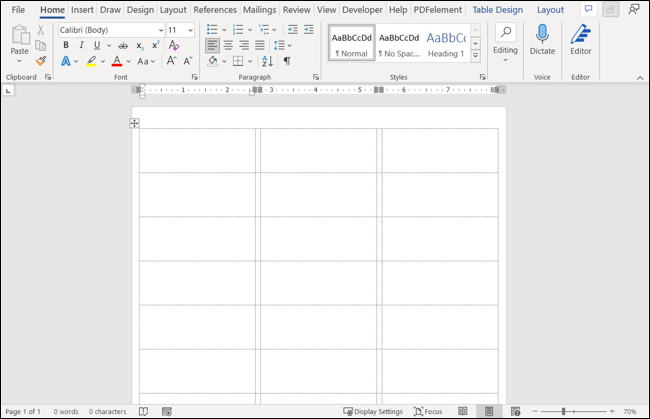Click the zoom slider in status bar
Screen dimensions: 650x419
point(563,411)
